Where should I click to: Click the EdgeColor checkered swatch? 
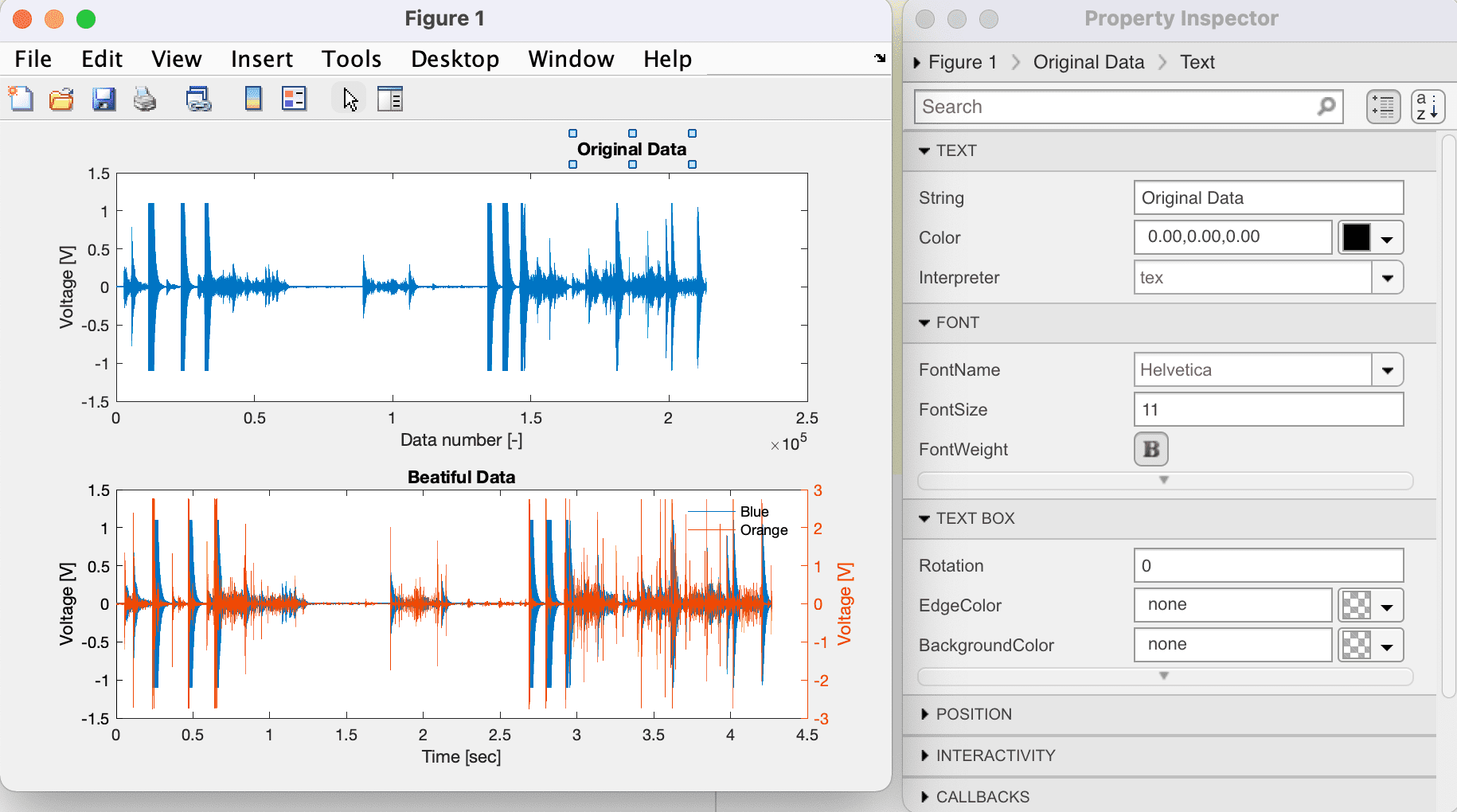pos(1357,605)
